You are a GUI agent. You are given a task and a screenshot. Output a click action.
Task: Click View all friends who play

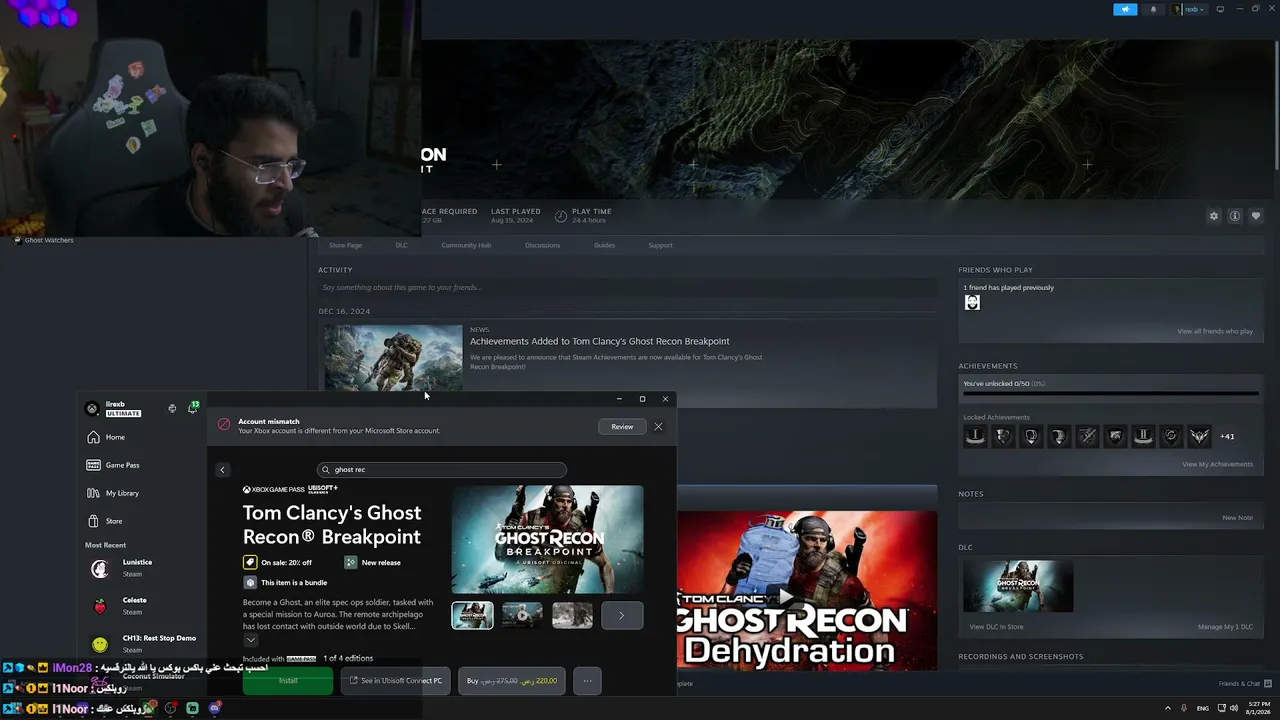tap(1215, 331)
